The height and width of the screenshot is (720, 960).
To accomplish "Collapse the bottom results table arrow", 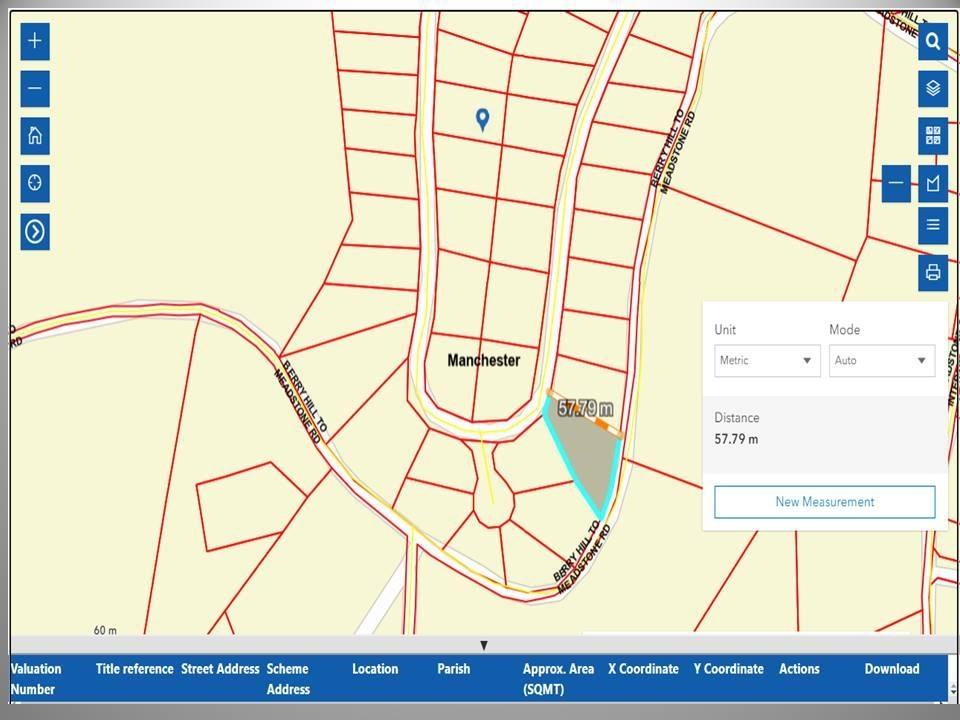I will coord(483,644).
